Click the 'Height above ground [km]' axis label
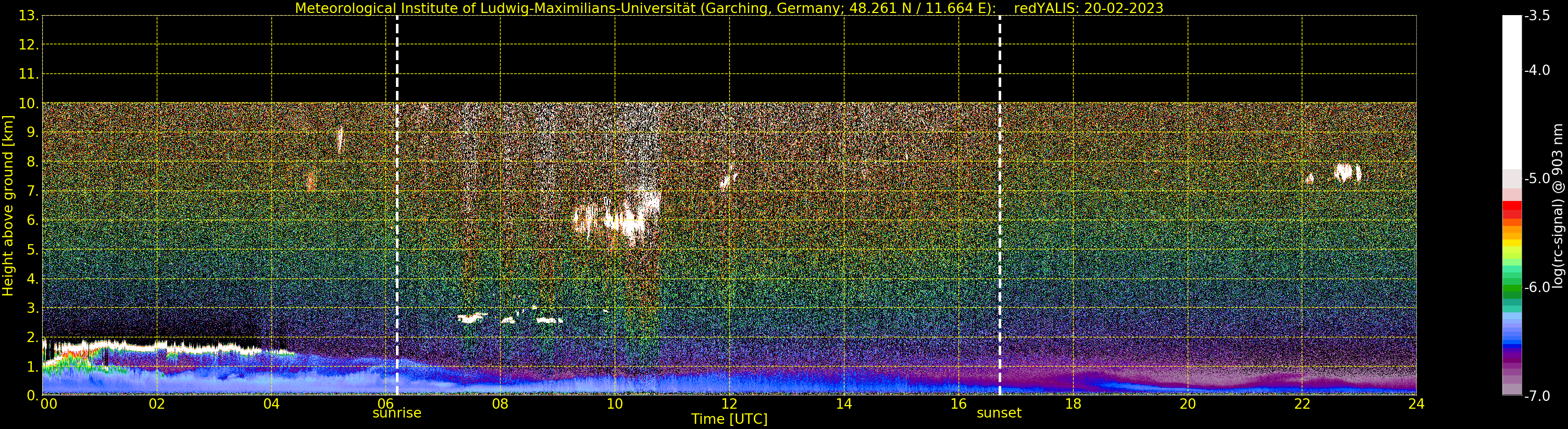 [8, 206]
